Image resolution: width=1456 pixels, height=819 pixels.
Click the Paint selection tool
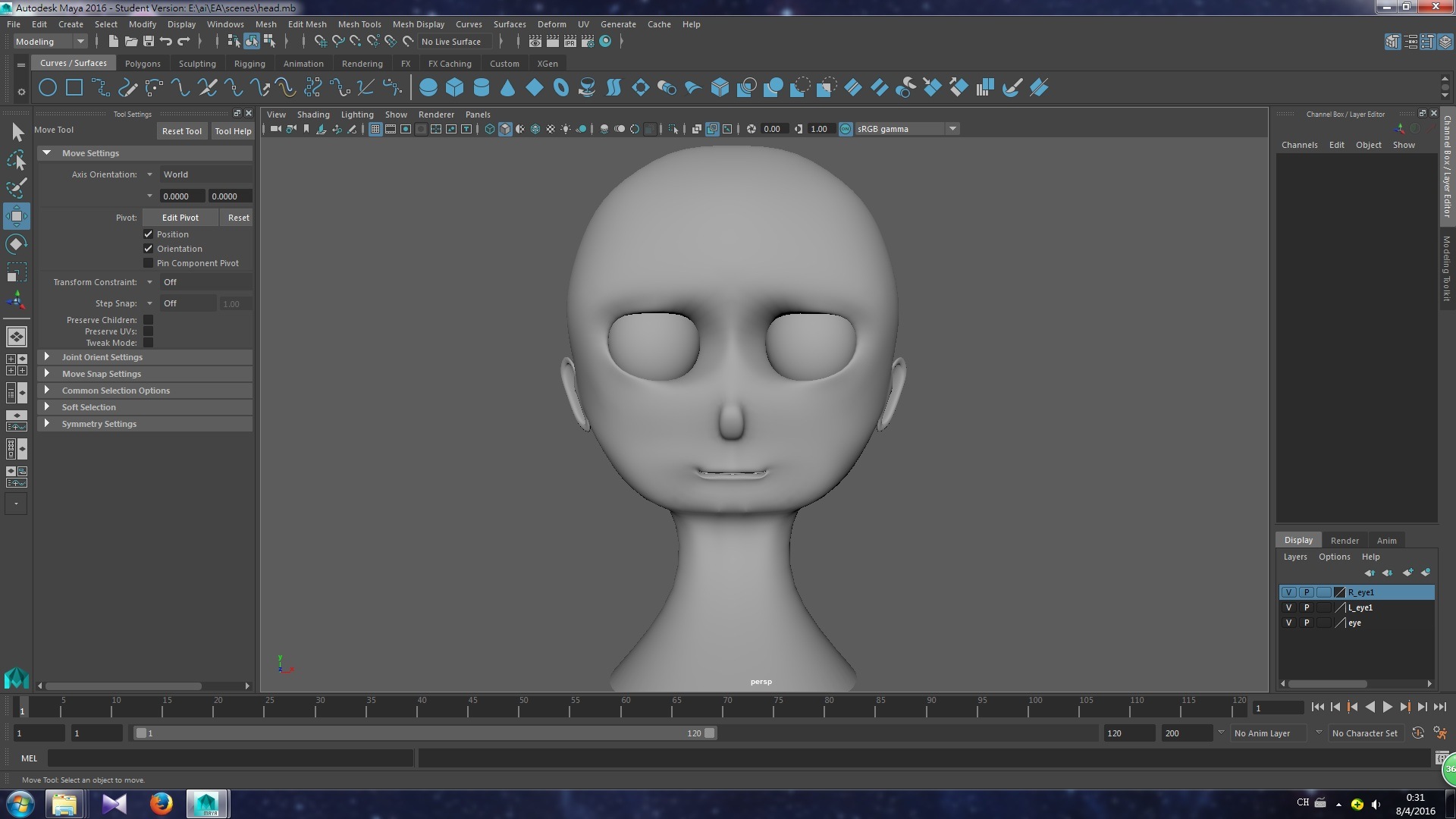point(16,187)
